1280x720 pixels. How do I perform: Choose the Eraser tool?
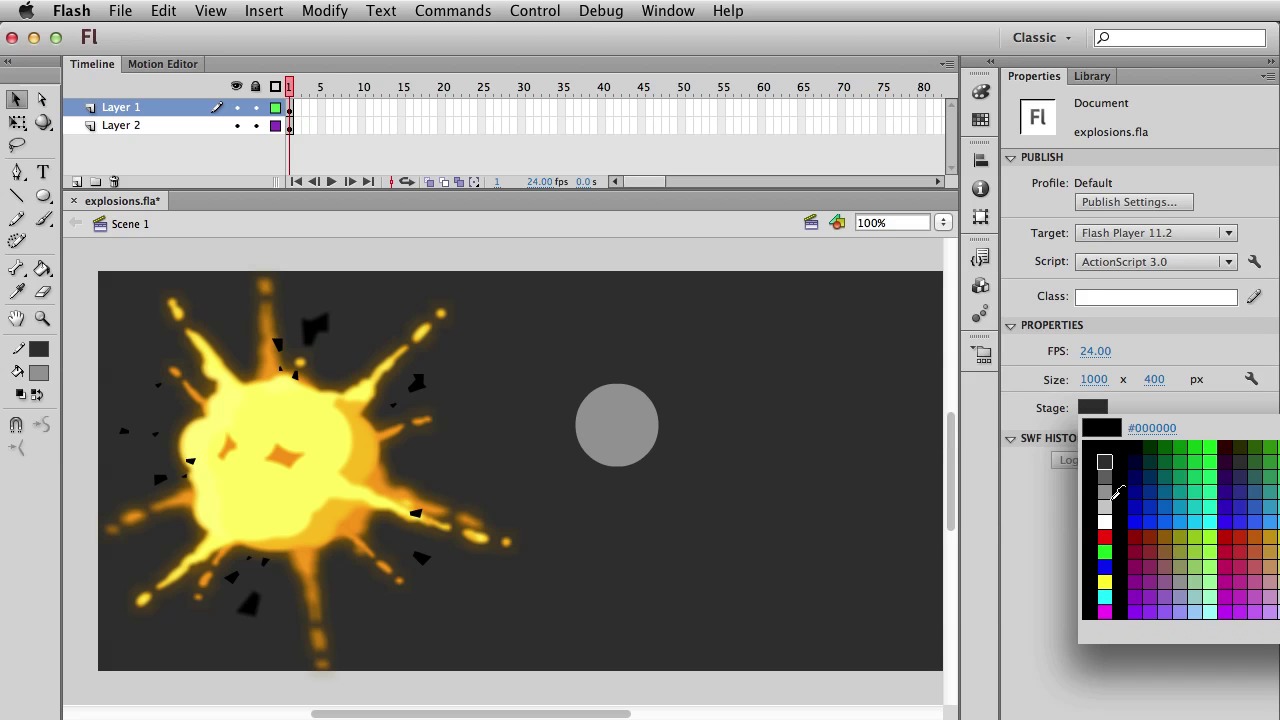coord(43,292)
